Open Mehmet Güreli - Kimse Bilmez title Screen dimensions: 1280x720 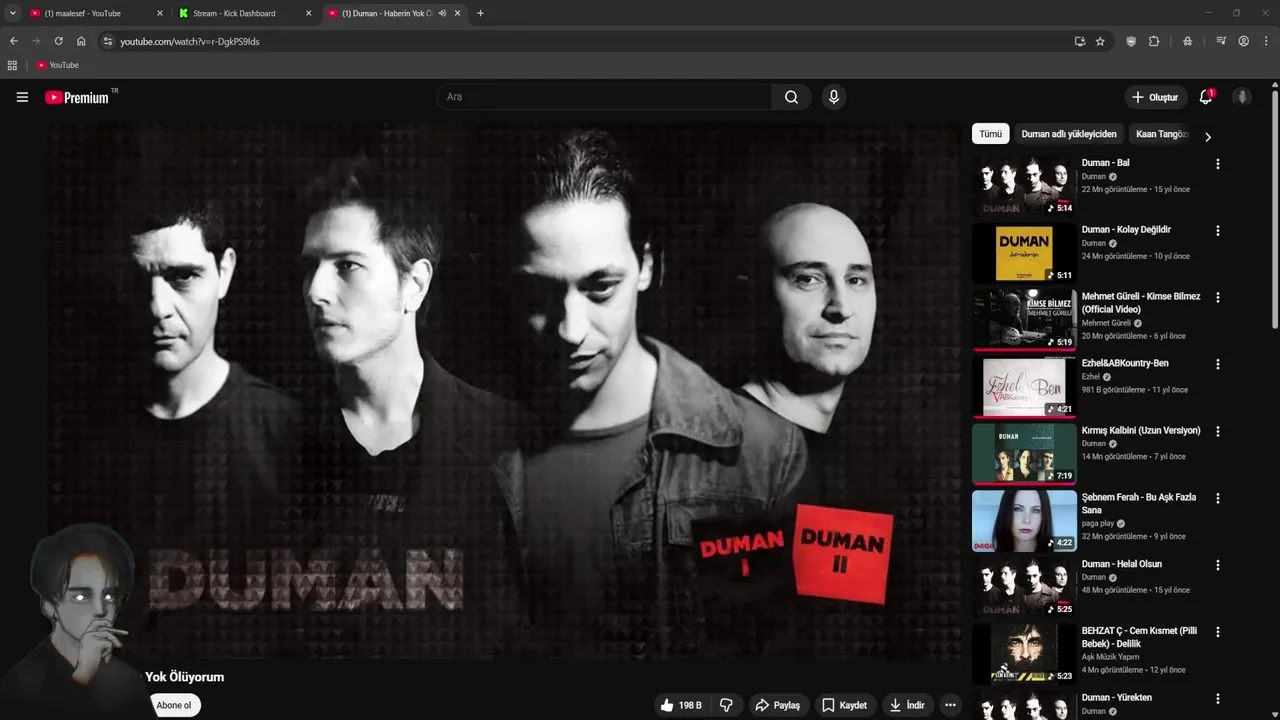(1141, 302)
